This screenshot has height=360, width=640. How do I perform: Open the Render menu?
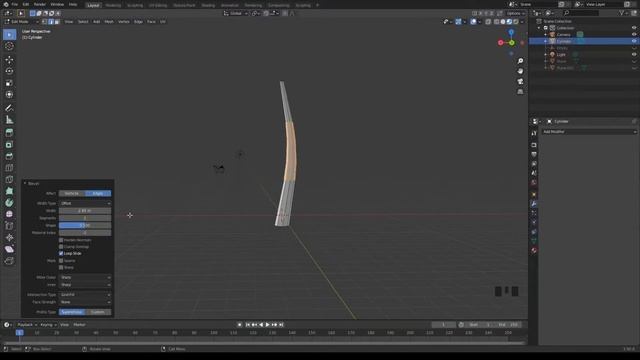40,4
